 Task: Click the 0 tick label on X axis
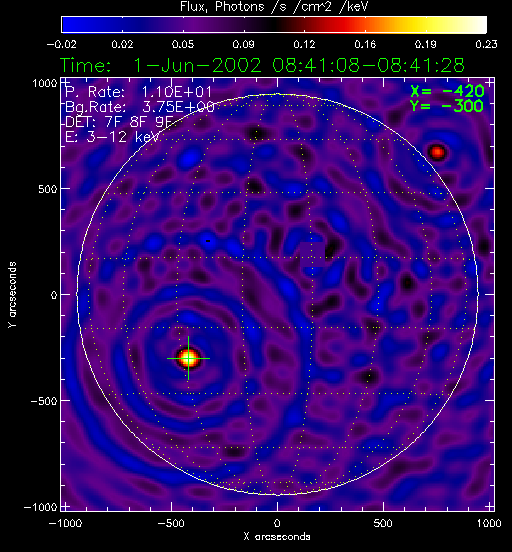click(x=277, y=523)
